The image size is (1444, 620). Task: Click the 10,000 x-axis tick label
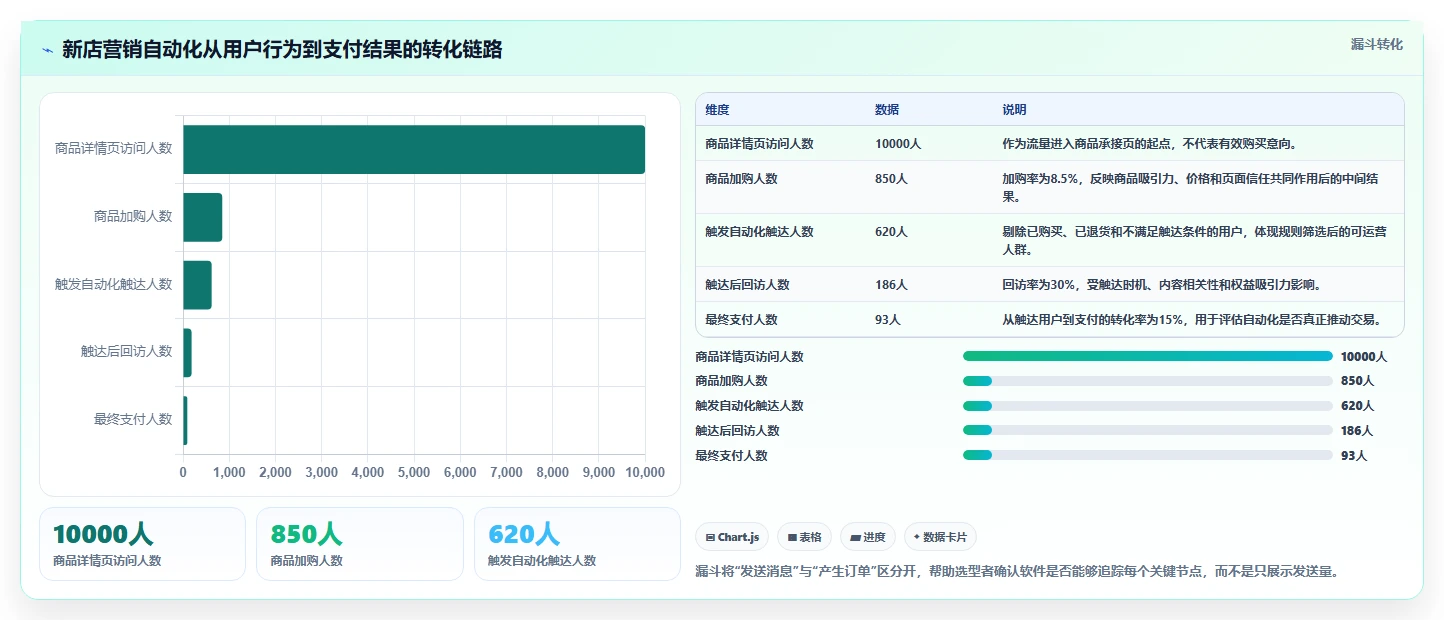(645, 472)
